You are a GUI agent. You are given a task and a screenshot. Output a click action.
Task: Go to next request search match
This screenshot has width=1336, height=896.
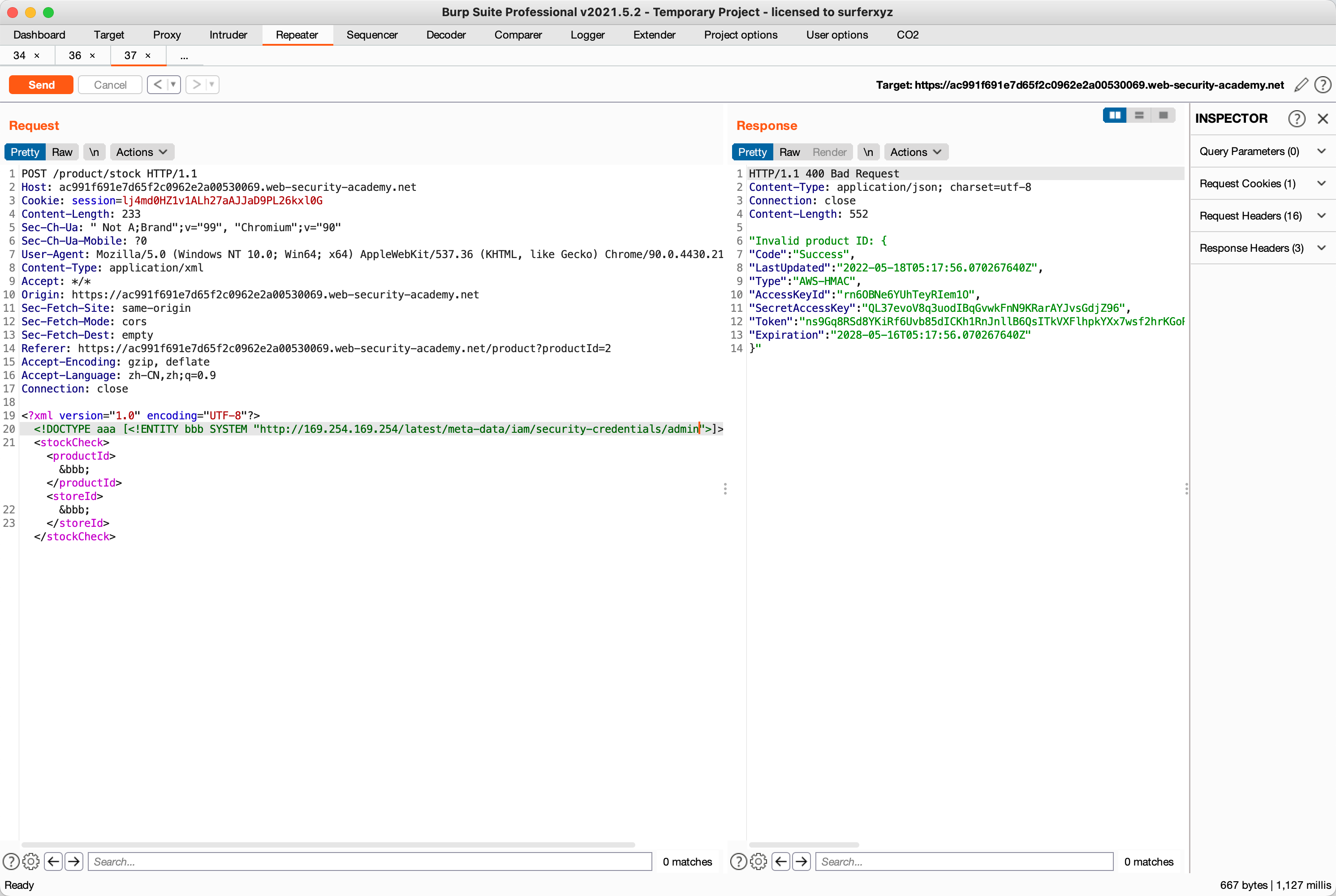pos(74,862)
